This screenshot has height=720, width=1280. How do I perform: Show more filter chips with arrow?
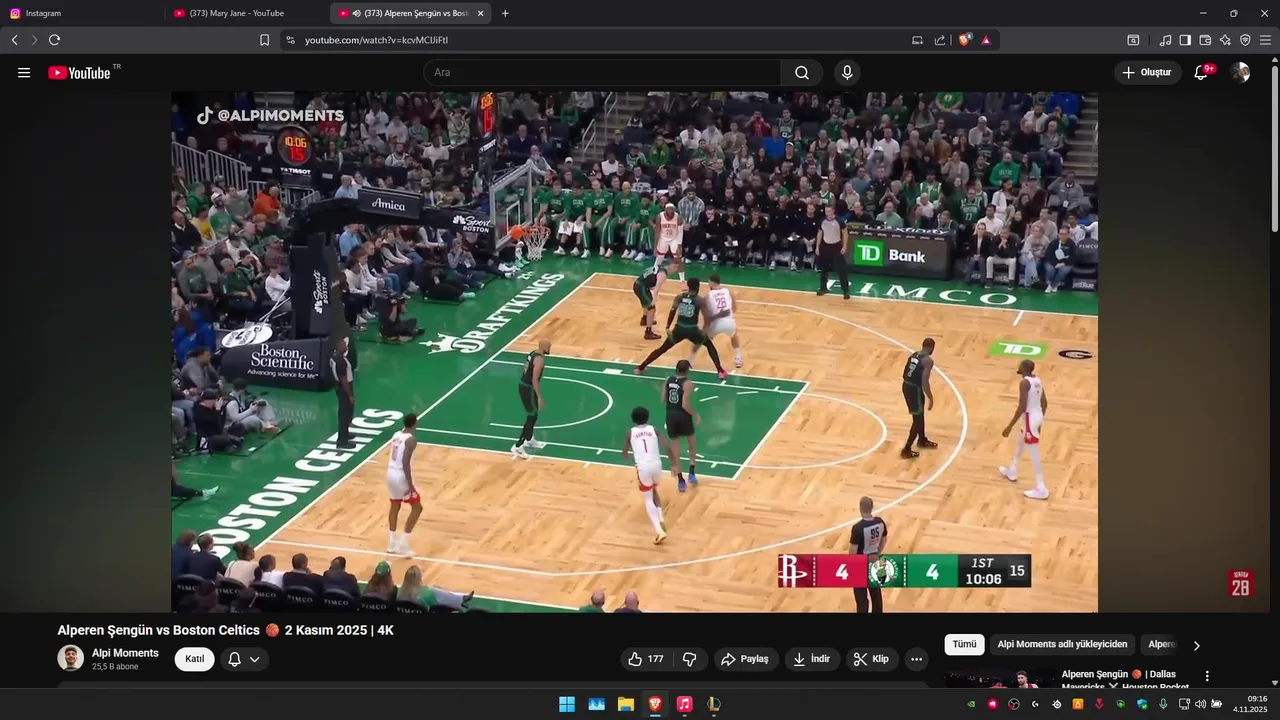pos(1197,645)
